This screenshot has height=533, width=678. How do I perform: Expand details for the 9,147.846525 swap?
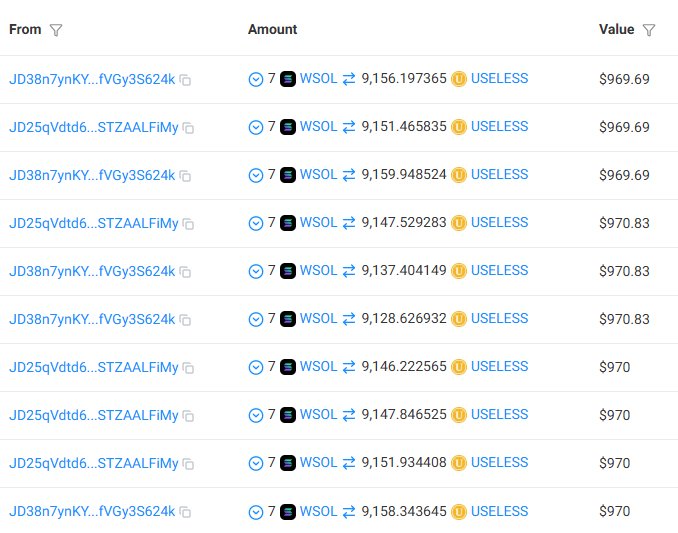[256, 415]
